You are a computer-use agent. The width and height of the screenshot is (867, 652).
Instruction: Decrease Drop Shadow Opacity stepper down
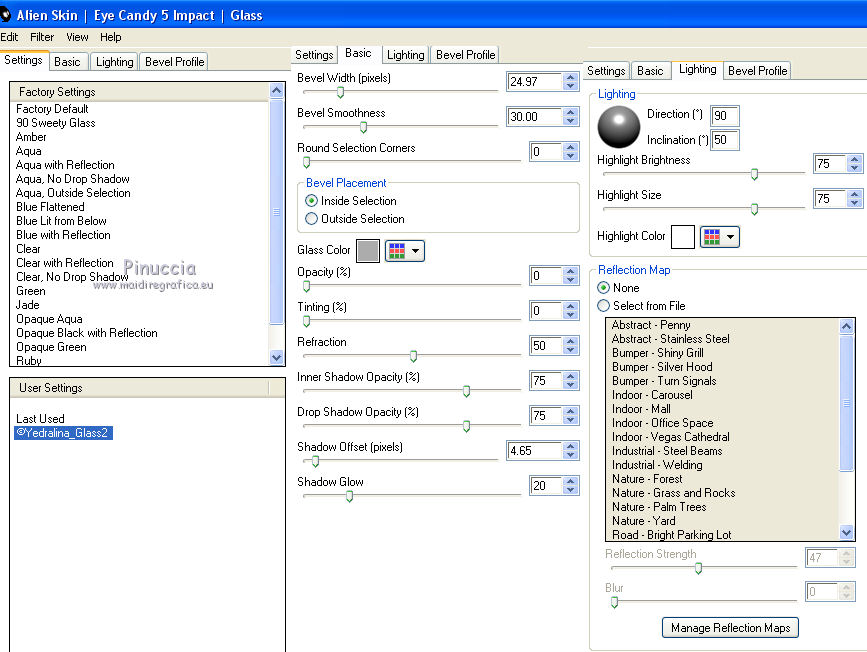point(571,420)
